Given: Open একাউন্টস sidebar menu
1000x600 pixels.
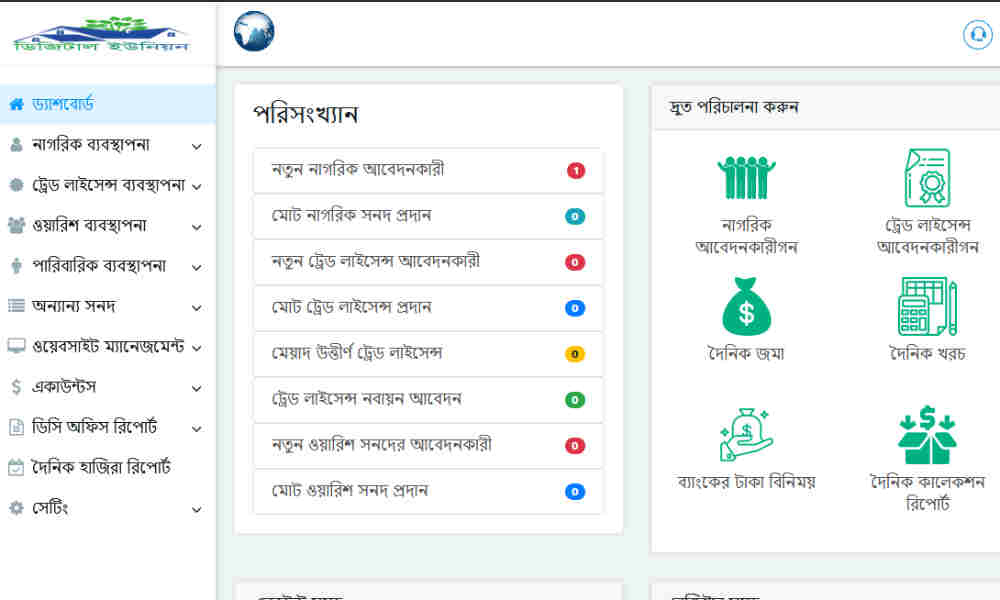Looking at the screenshot, I should [x=105, y=387].
